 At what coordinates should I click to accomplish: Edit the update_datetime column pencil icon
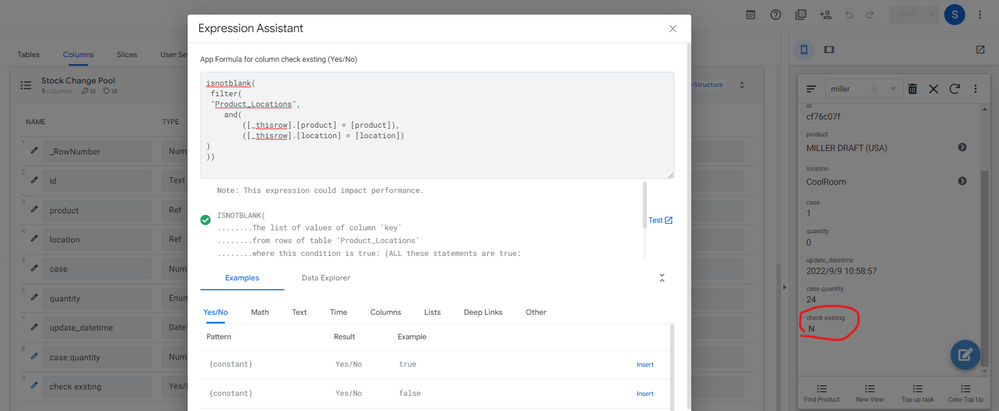click(34, 327)
